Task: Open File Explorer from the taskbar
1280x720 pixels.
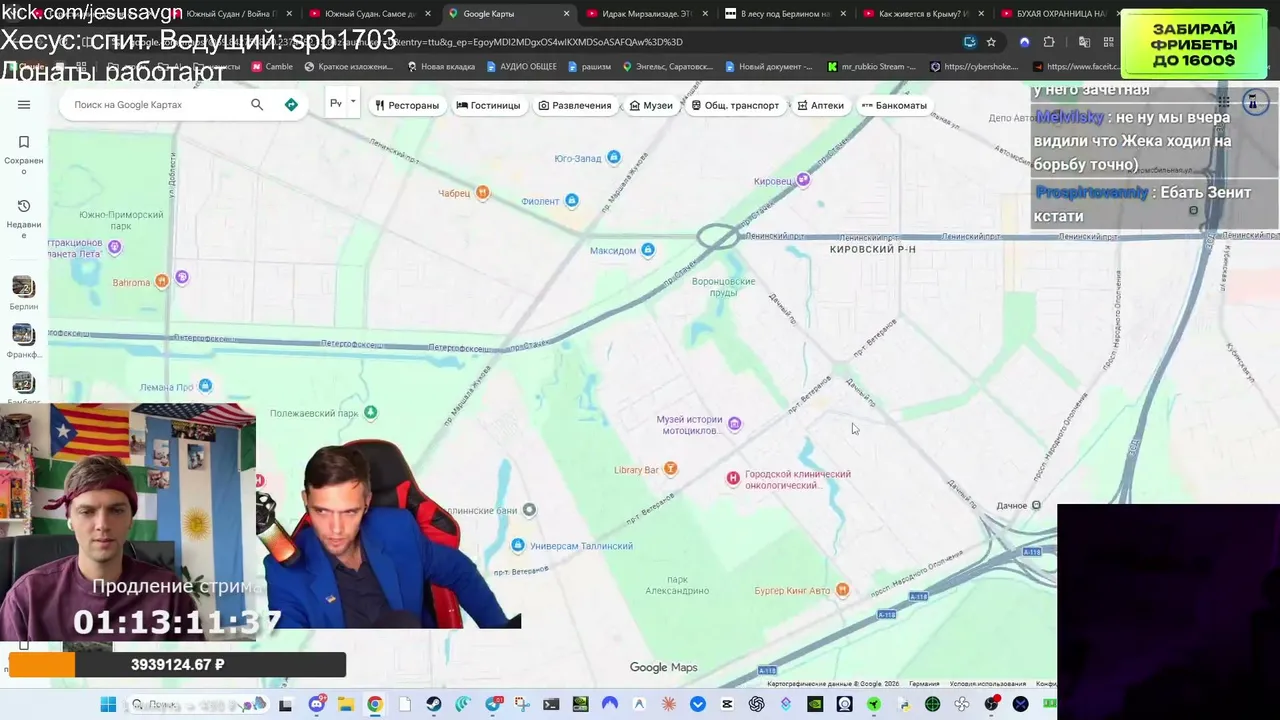Action: coord(346,704)
